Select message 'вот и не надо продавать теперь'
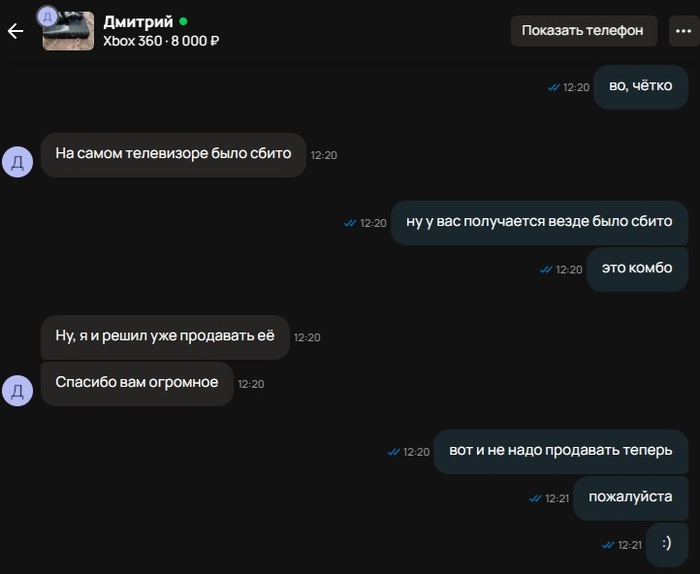 click(561, 451)
